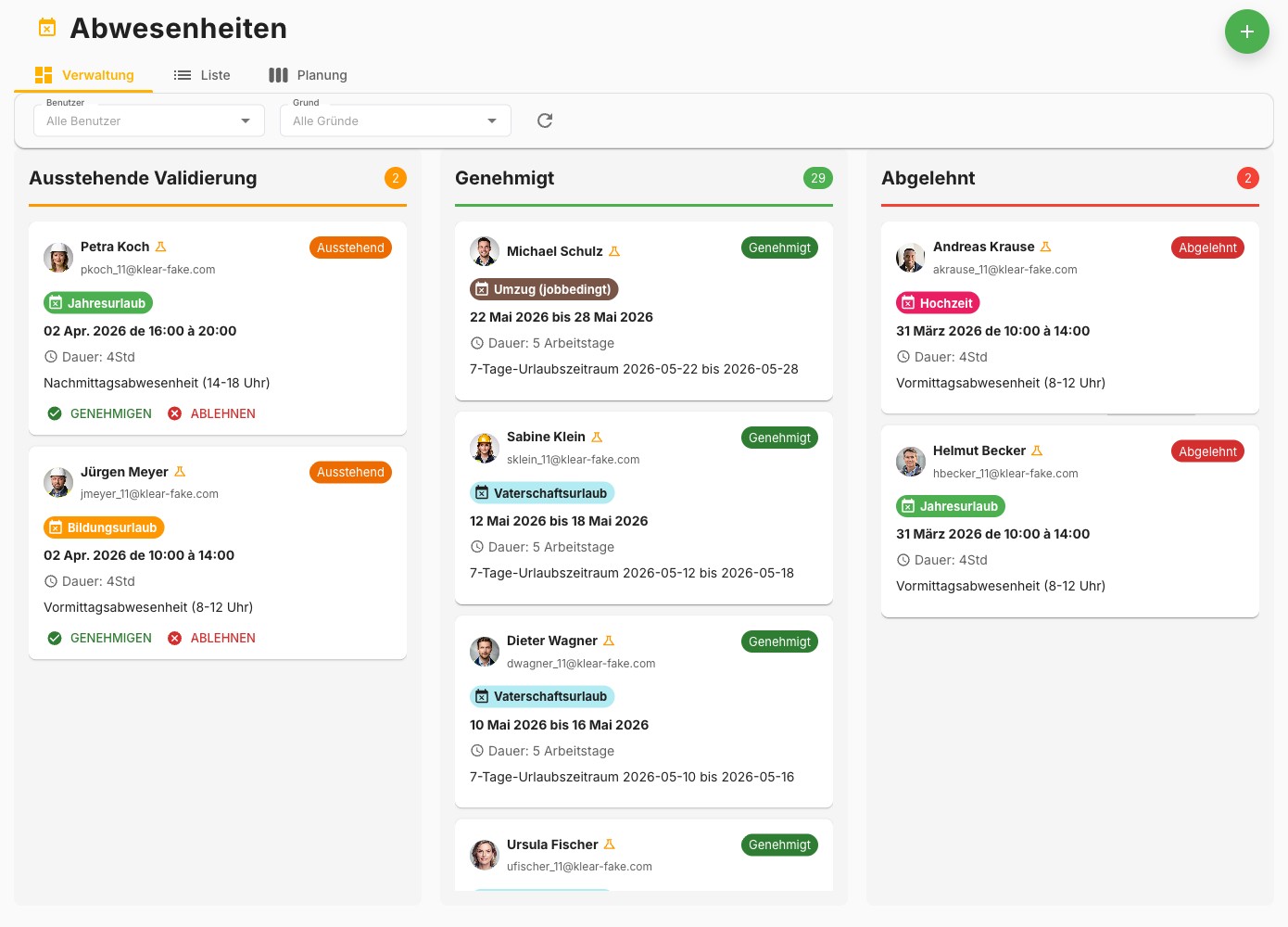Toggle the Ausstehend status badge on Petra Koch's card
Screen dimensions: 1288x927
click(x=350, y=248)
